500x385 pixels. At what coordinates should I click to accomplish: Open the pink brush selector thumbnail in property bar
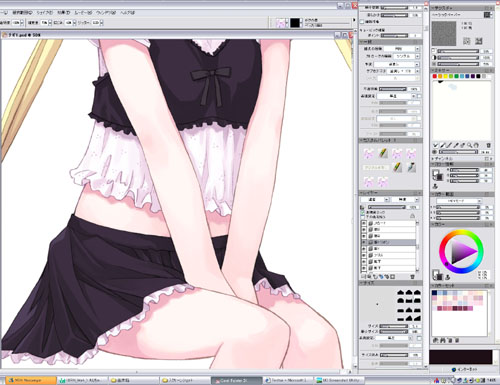pyautogui.click(x=281, y=23)
